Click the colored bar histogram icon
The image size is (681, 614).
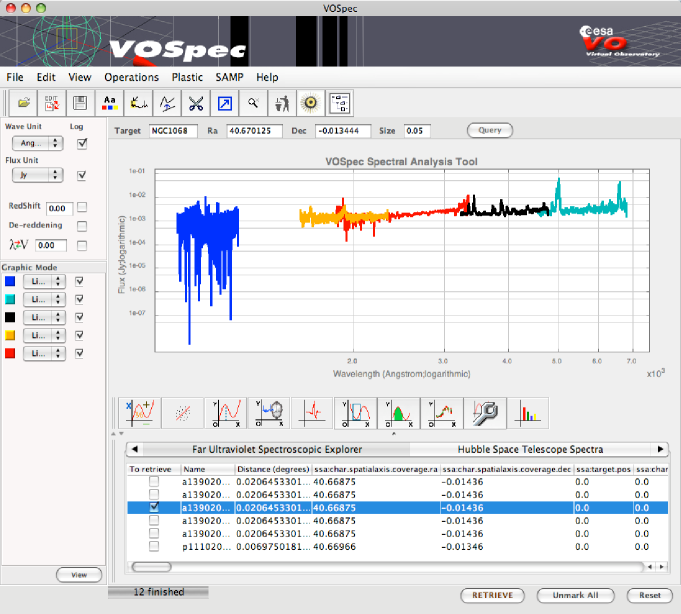coord(526,411)
